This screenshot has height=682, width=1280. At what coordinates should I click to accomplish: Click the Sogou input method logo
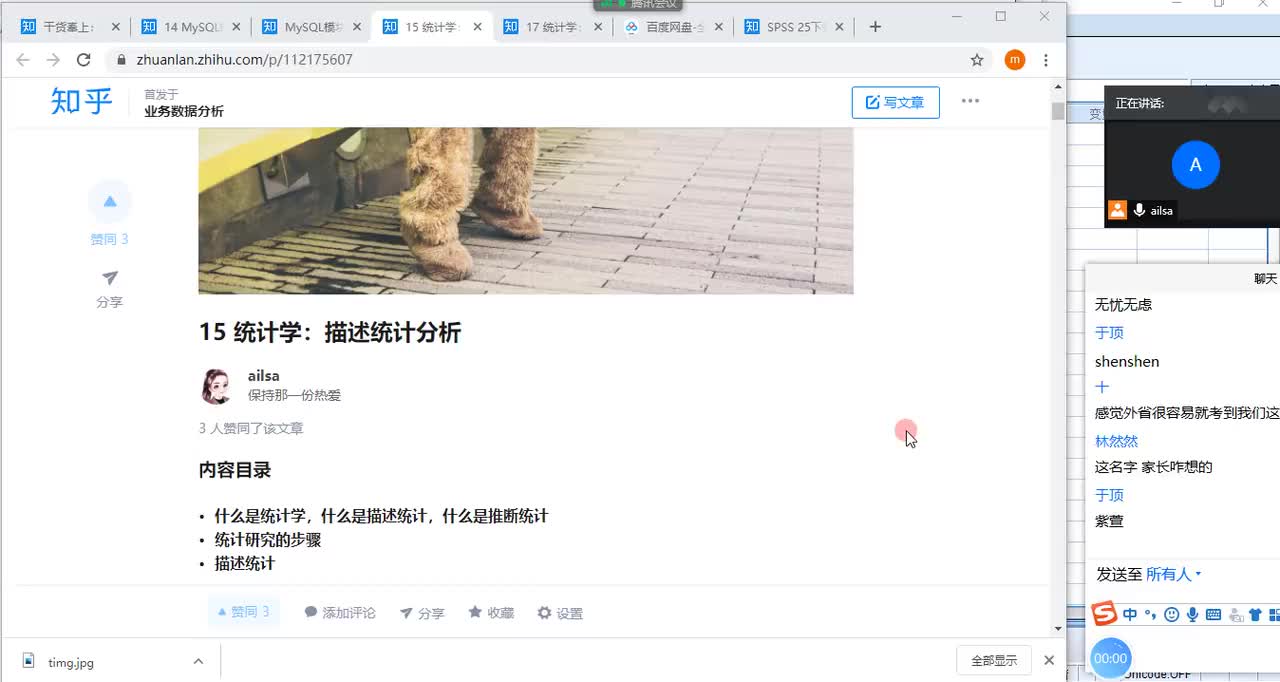1103,614
